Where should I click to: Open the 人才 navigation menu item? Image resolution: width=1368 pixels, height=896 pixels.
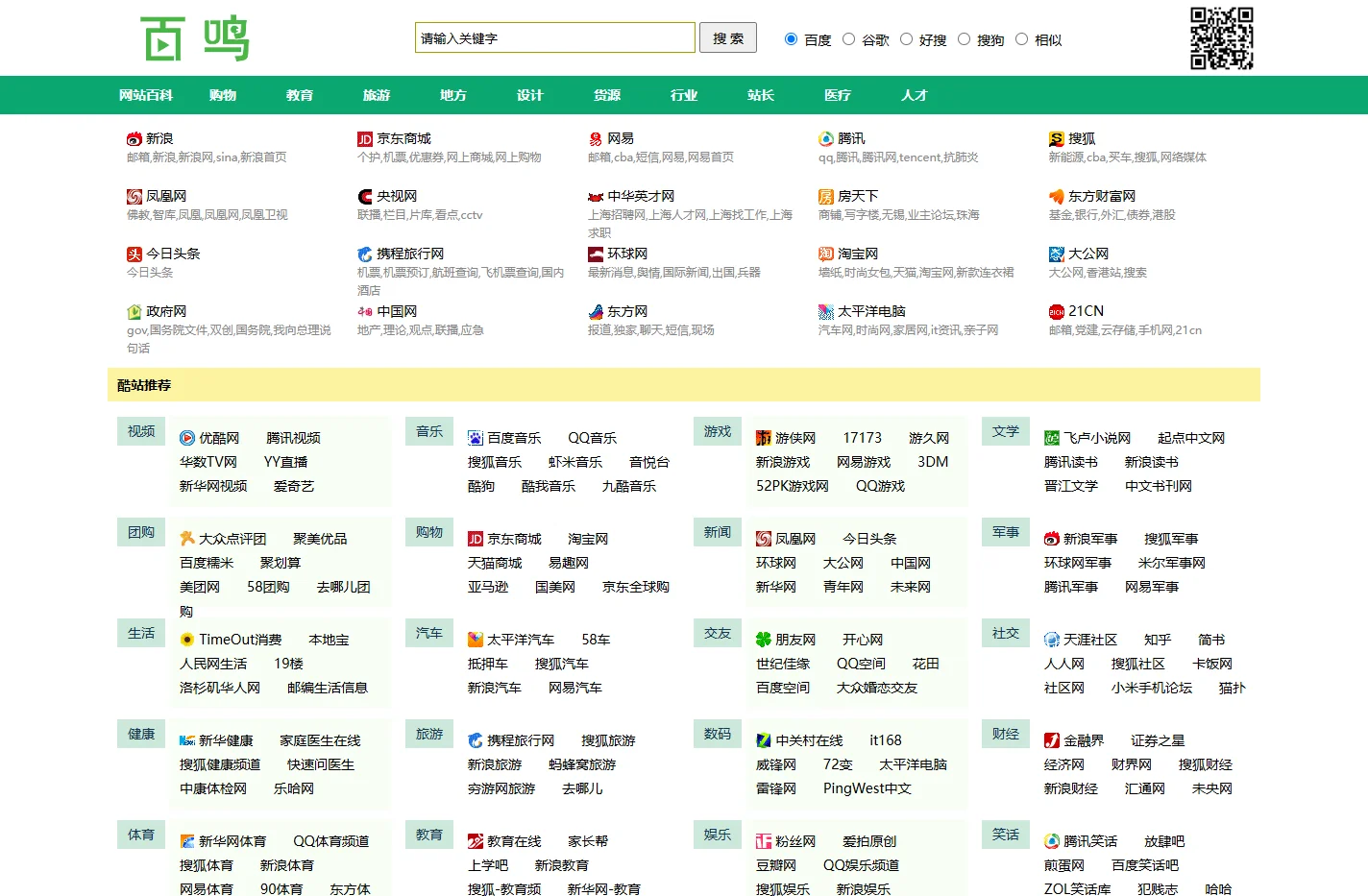point(915,95)
